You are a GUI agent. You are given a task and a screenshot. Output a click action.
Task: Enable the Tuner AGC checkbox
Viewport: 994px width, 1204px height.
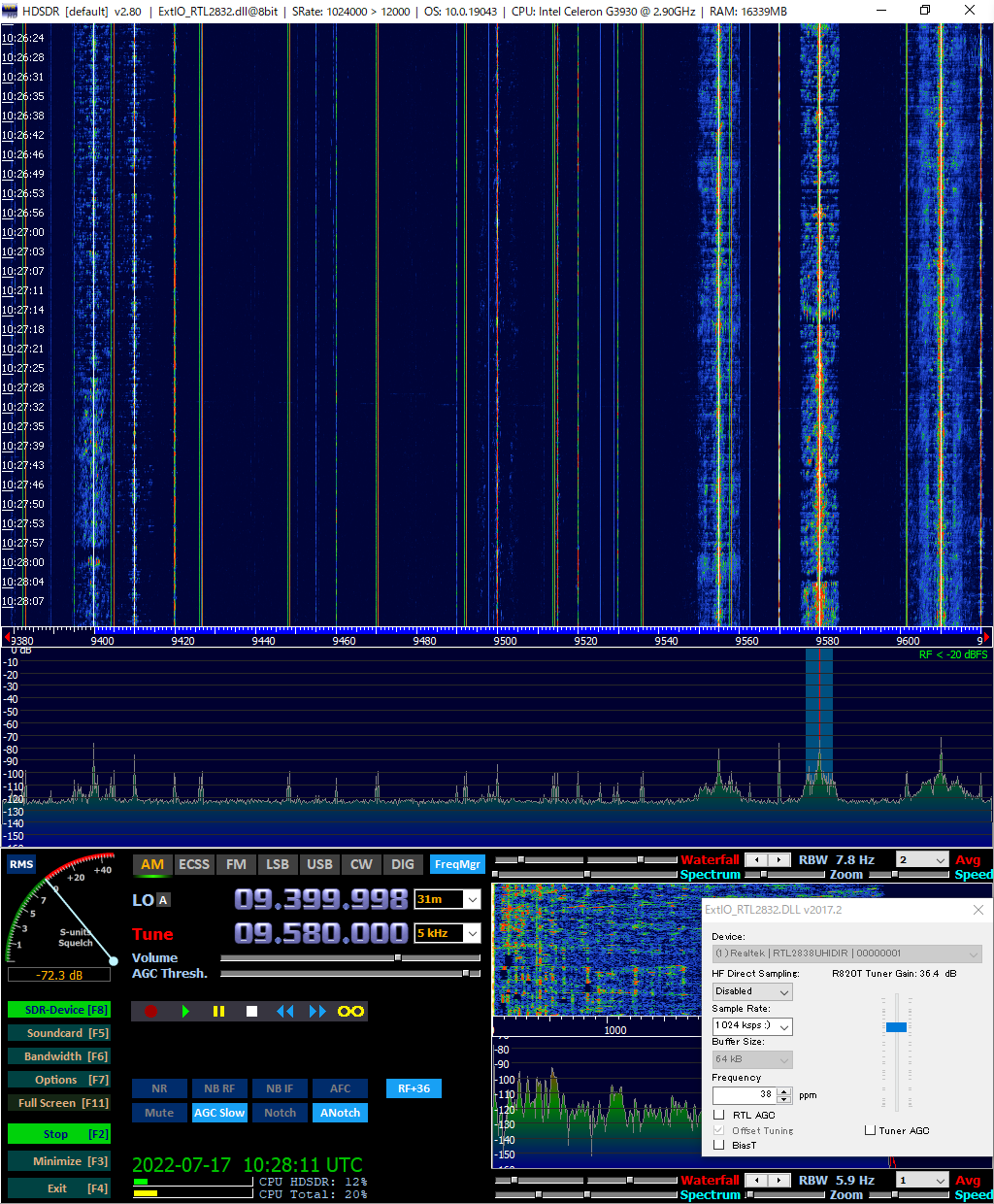tap(871, 1130)
